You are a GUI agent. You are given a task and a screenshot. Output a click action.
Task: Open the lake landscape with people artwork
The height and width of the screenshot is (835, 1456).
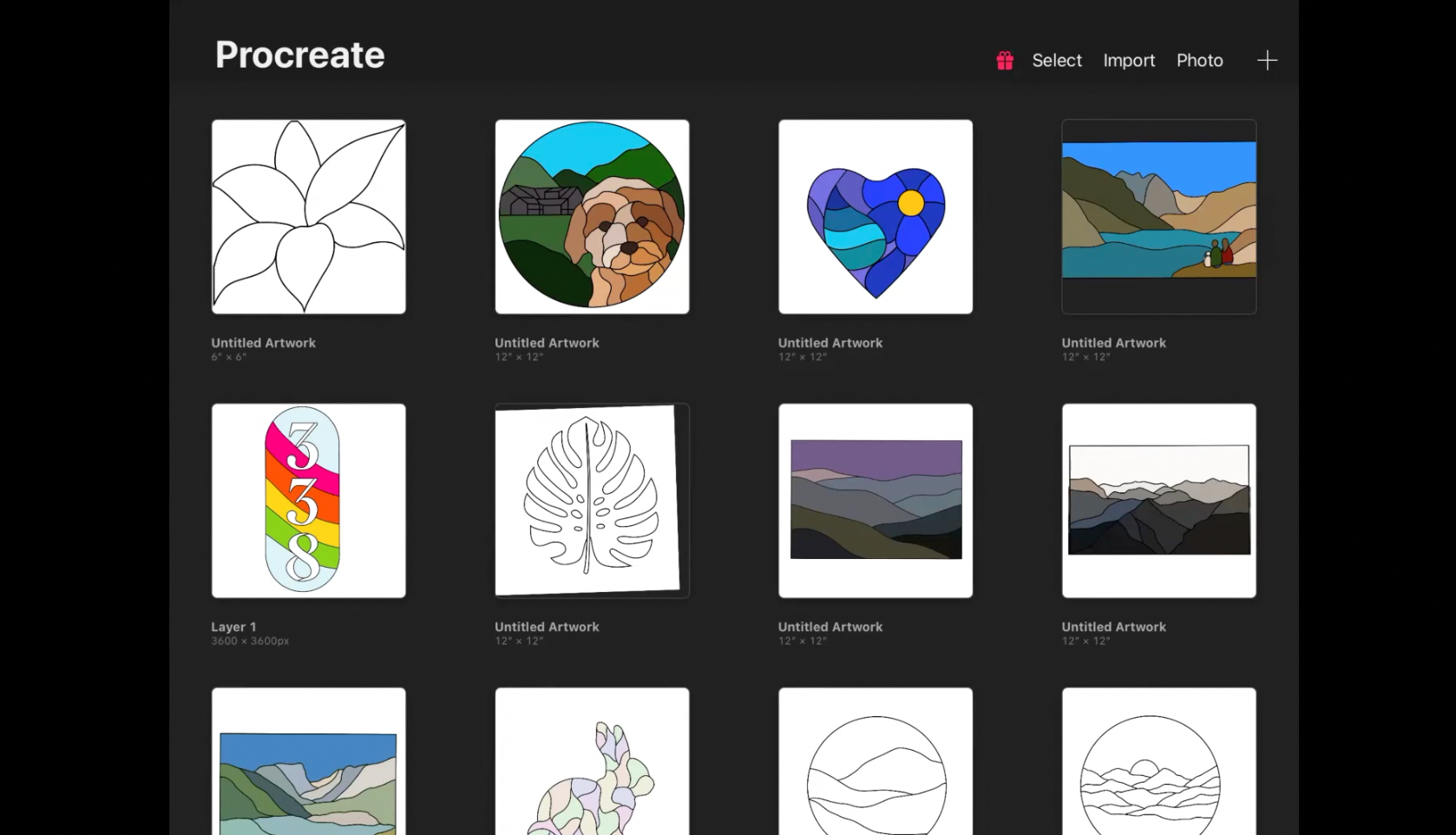1159,217
